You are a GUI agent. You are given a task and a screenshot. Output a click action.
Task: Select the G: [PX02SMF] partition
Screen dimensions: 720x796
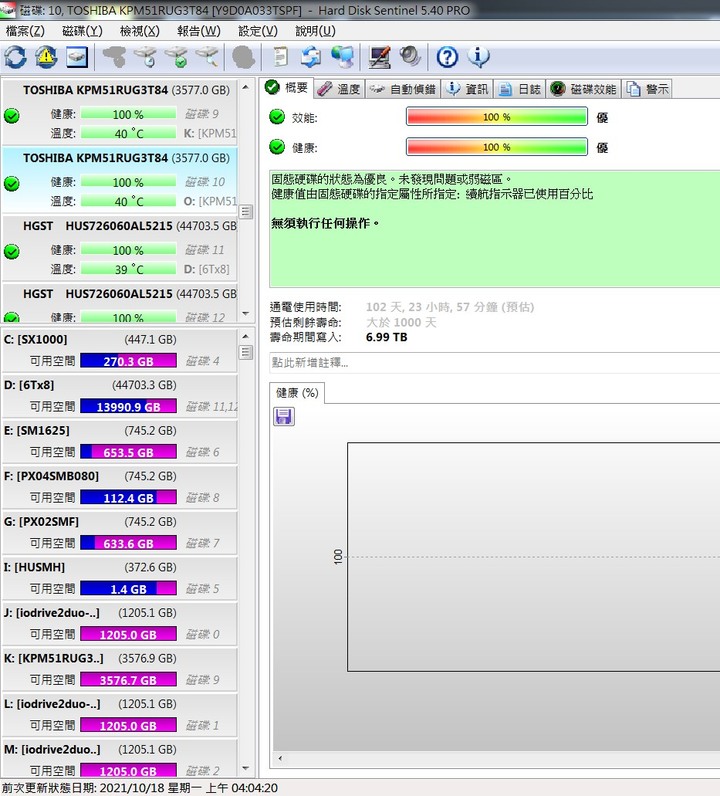[120, 533]
